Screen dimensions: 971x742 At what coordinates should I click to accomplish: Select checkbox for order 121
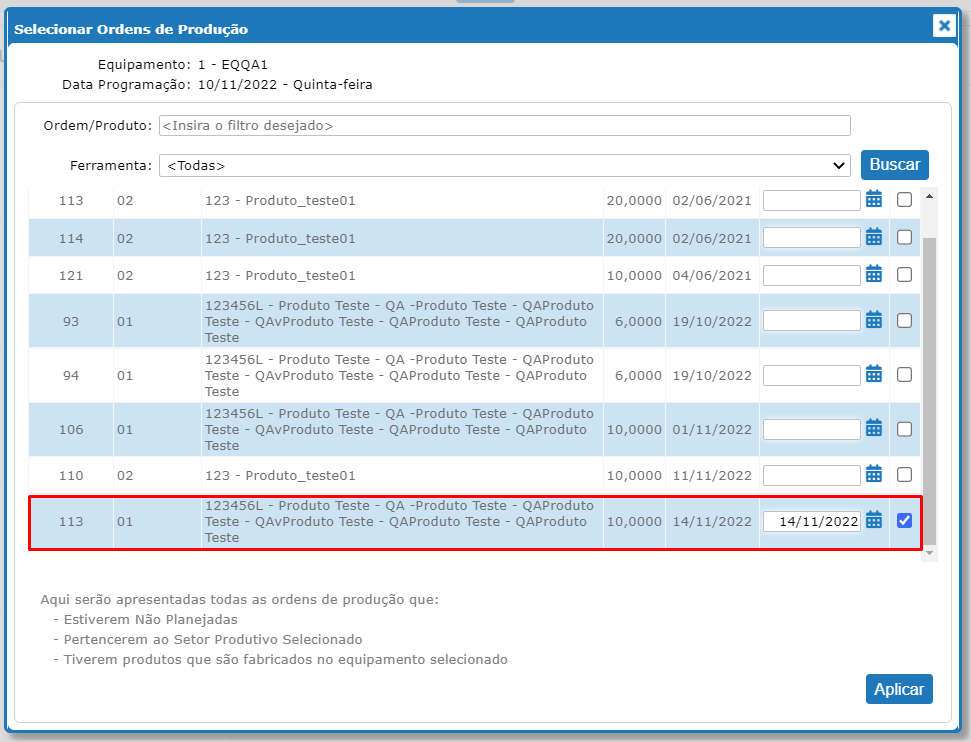(x=904, y=274)
